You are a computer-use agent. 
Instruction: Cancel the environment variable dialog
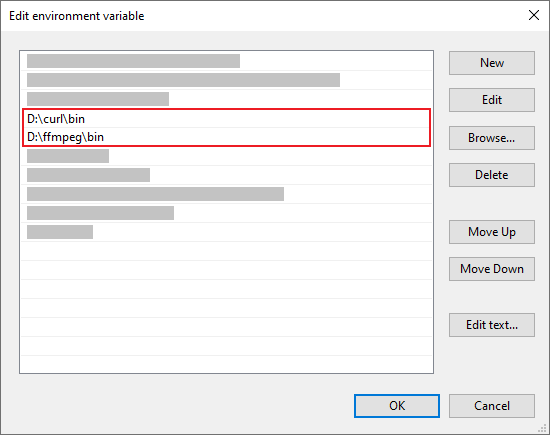(x=492, y=406)
